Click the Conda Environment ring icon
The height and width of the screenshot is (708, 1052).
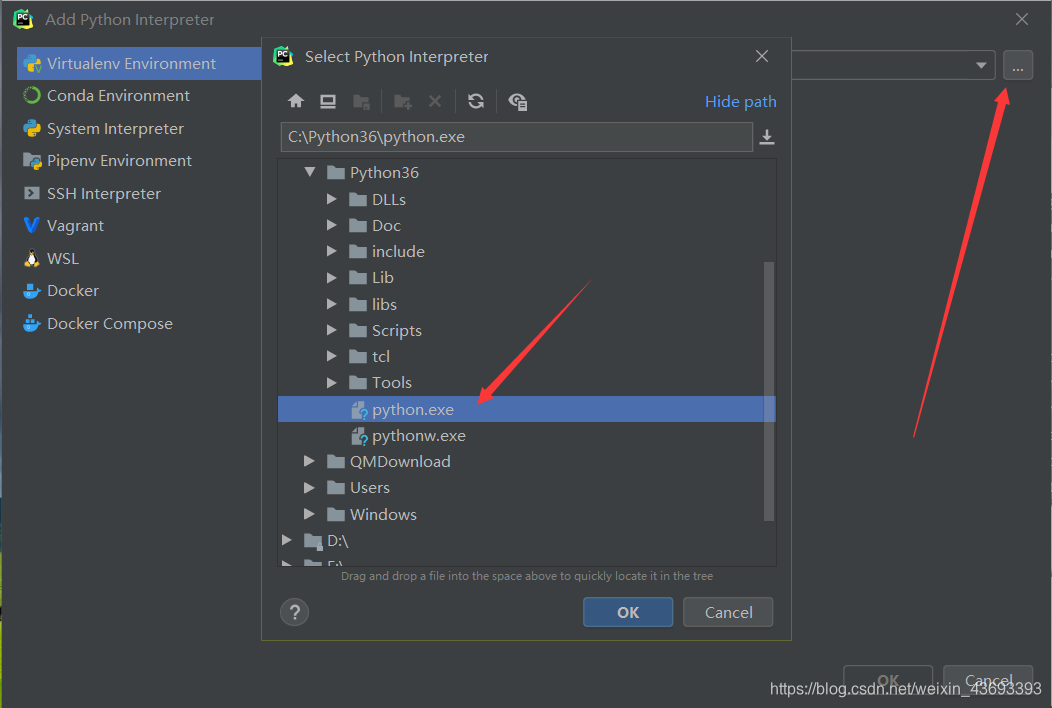32,95
